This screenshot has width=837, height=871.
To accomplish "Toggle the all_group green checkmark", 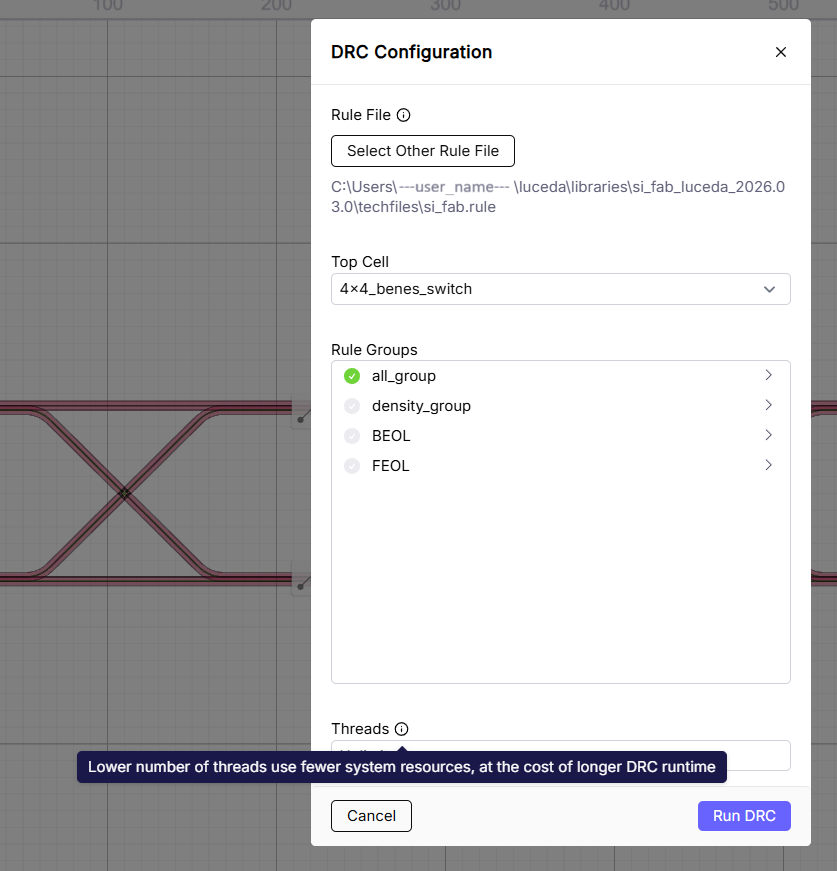I will pyautogui.click(x=352, y=376).
